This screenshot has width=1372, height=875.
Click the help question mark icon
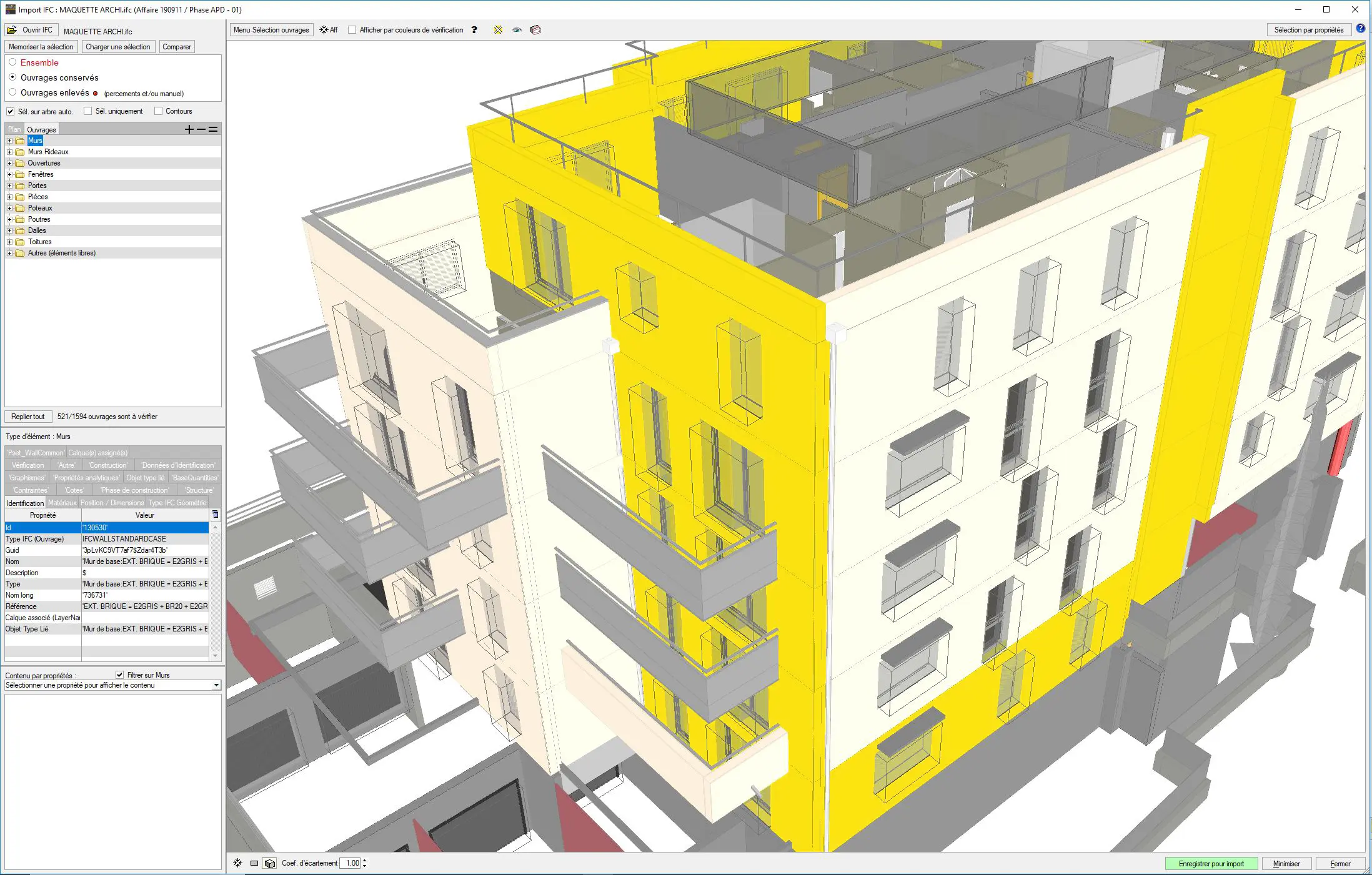point(474,29)
